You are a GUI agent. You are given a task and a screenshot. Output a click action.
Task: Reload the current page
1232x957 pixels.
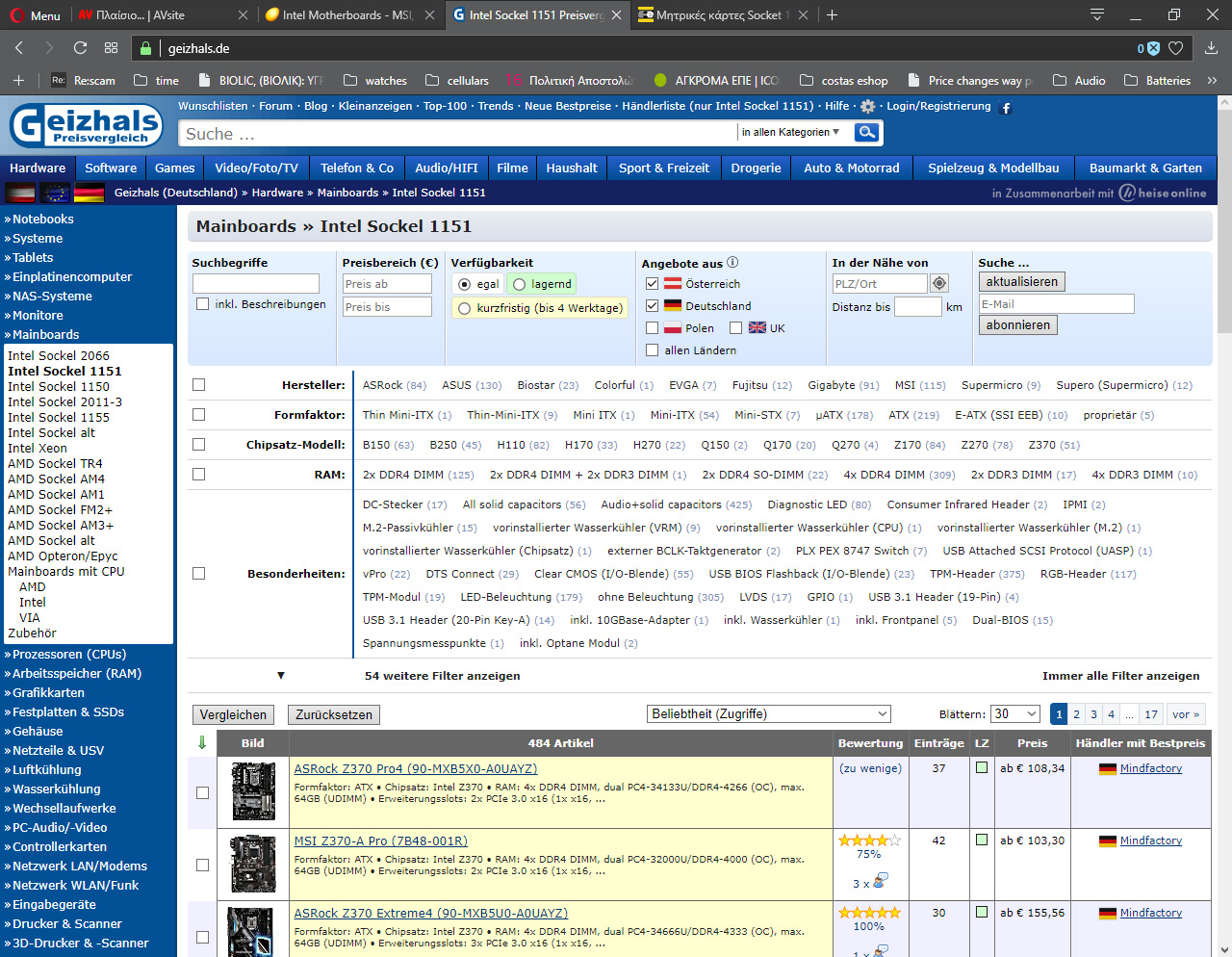(80, 48)
